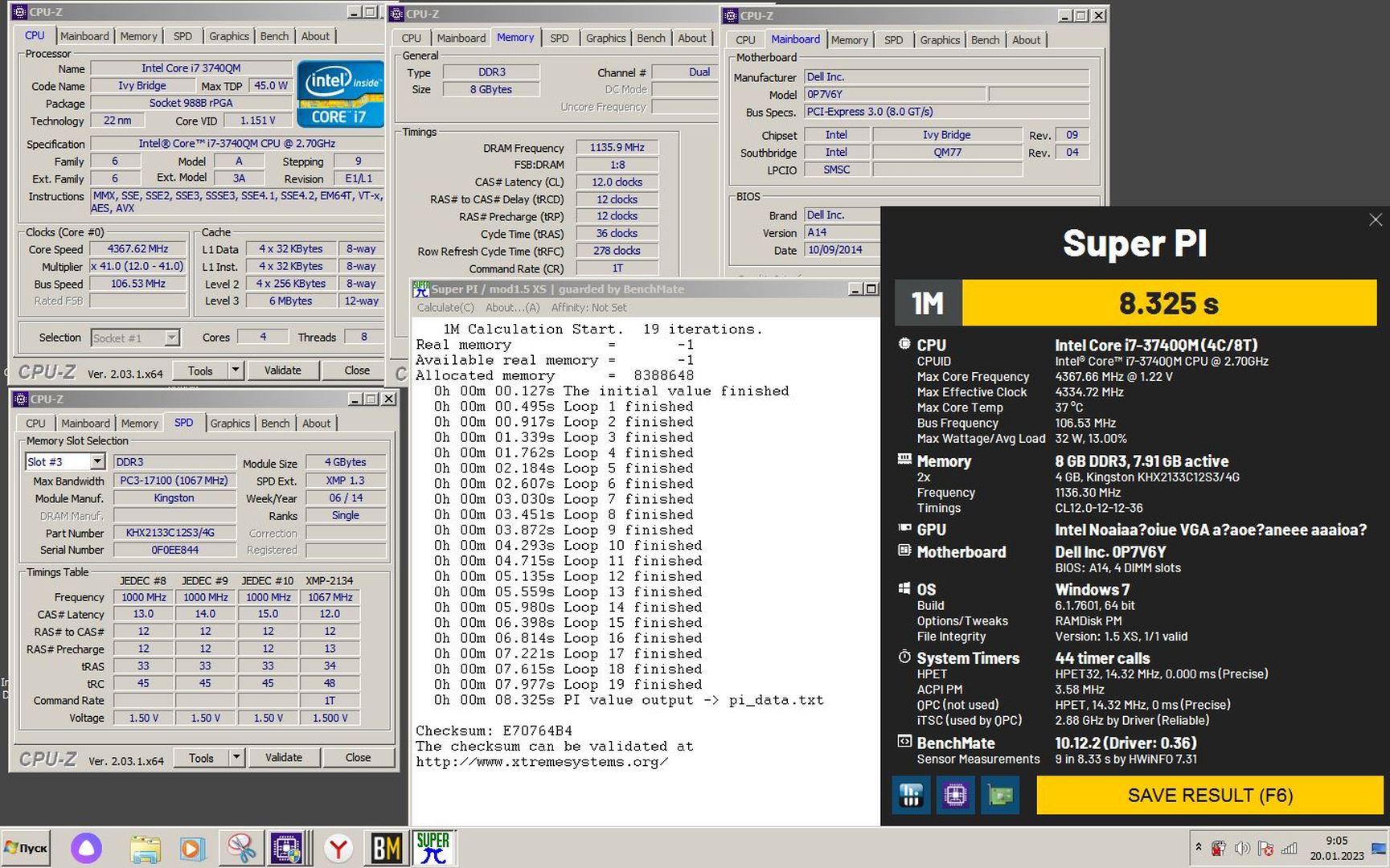
Task: Click the Show Desktop icon by the clock
Action: point(1379,848)
